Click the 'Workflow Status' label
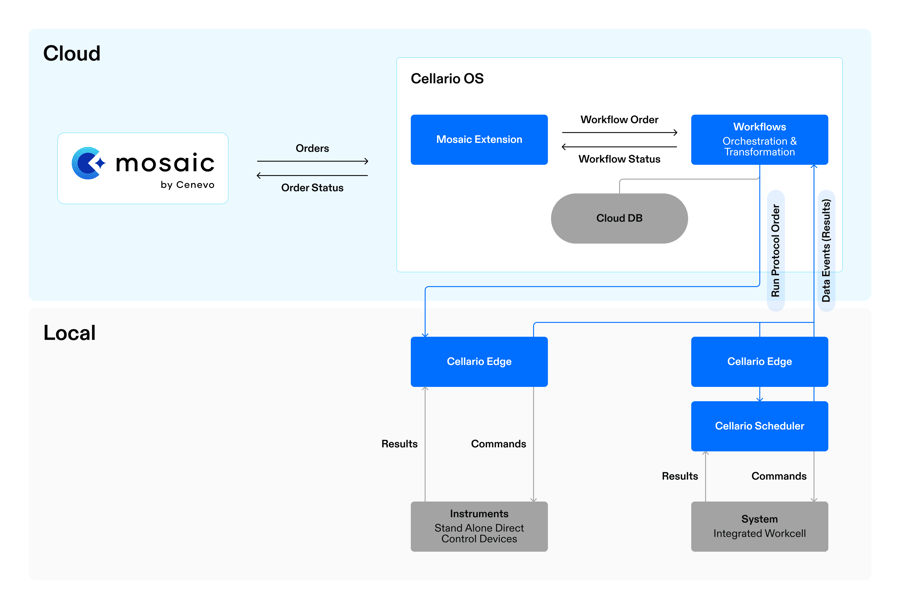The height and width of the screenshot is (609, 900). point(619,159)
